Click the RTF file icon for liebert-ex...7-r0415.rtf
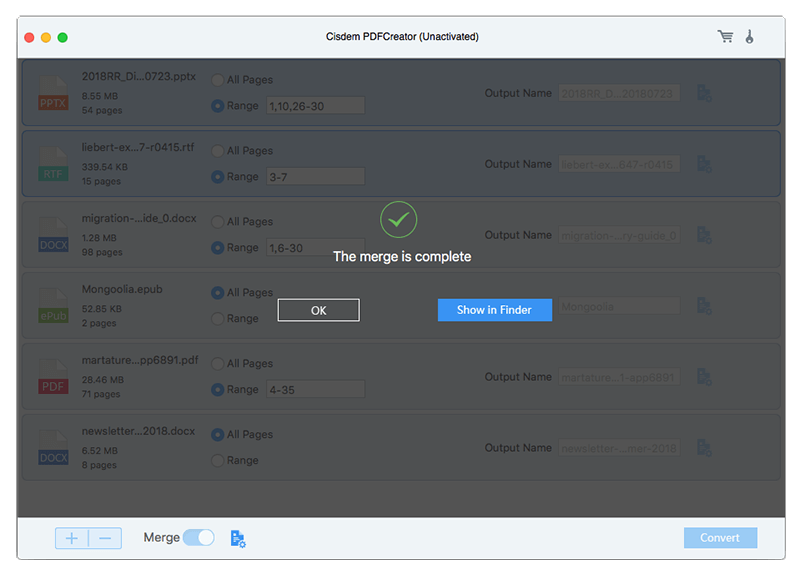Viewport: 800px width, 575px height. [x=53, y=164]
